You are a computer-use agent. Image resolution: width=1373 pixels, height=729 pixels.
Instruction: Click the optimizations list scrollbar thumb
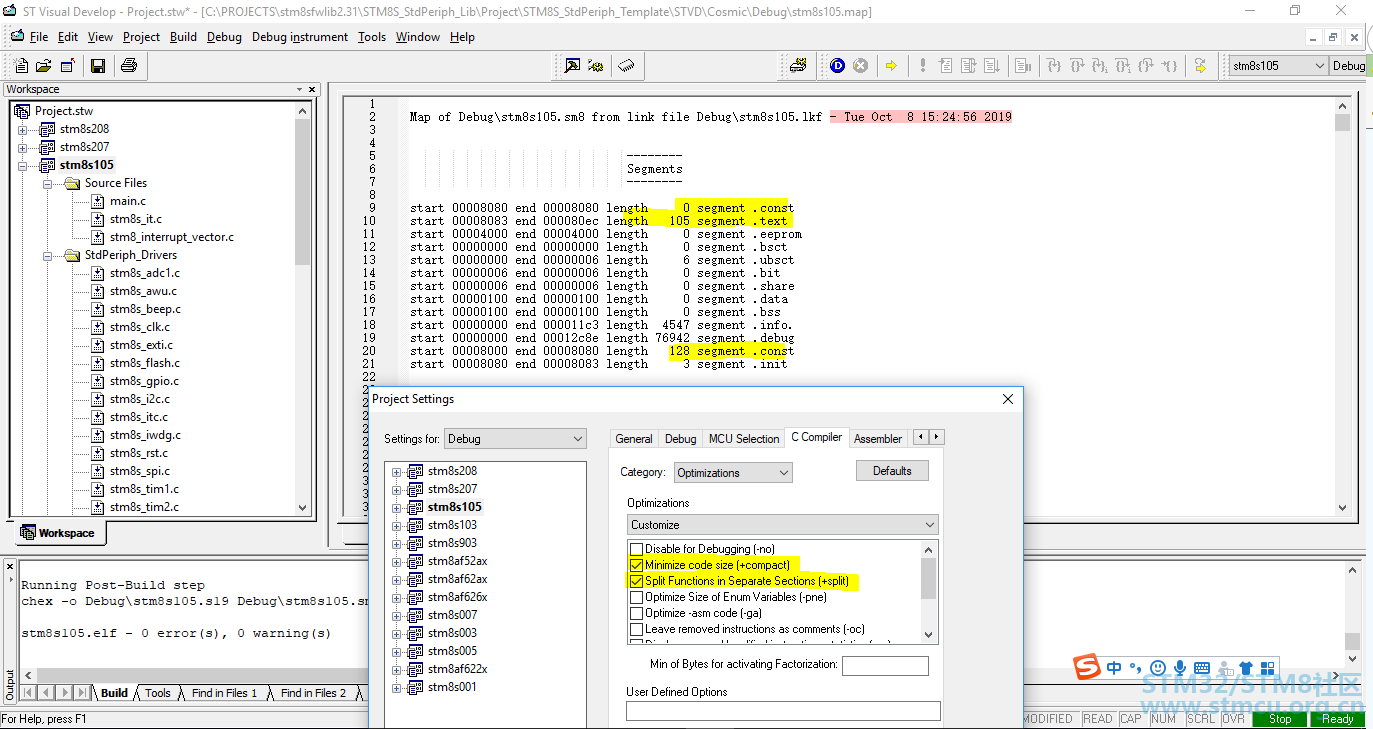click(929, 578)
